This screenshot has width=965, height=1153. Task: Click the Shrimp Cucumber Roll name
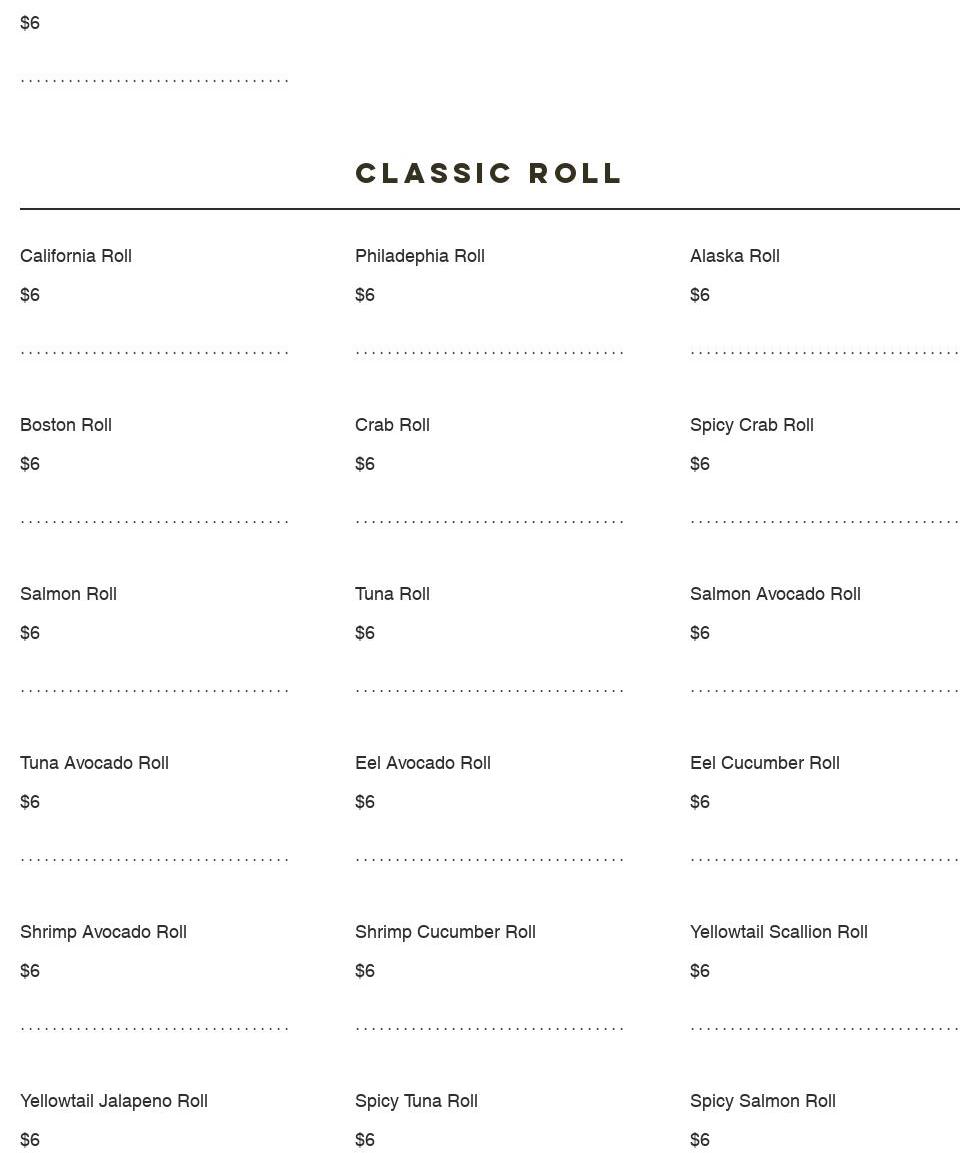pyautogui.click(x=445, y=932)
